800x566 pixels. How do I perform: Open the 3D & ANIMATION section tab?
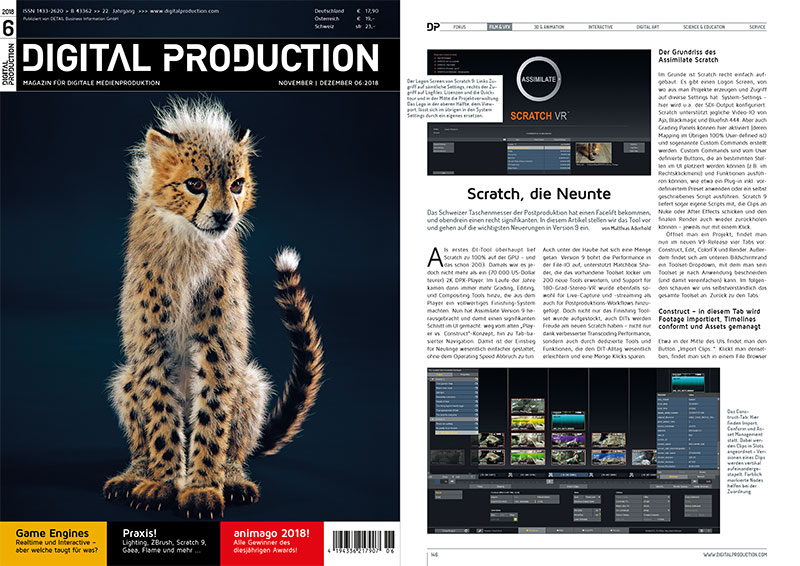(x=548, y=27)
